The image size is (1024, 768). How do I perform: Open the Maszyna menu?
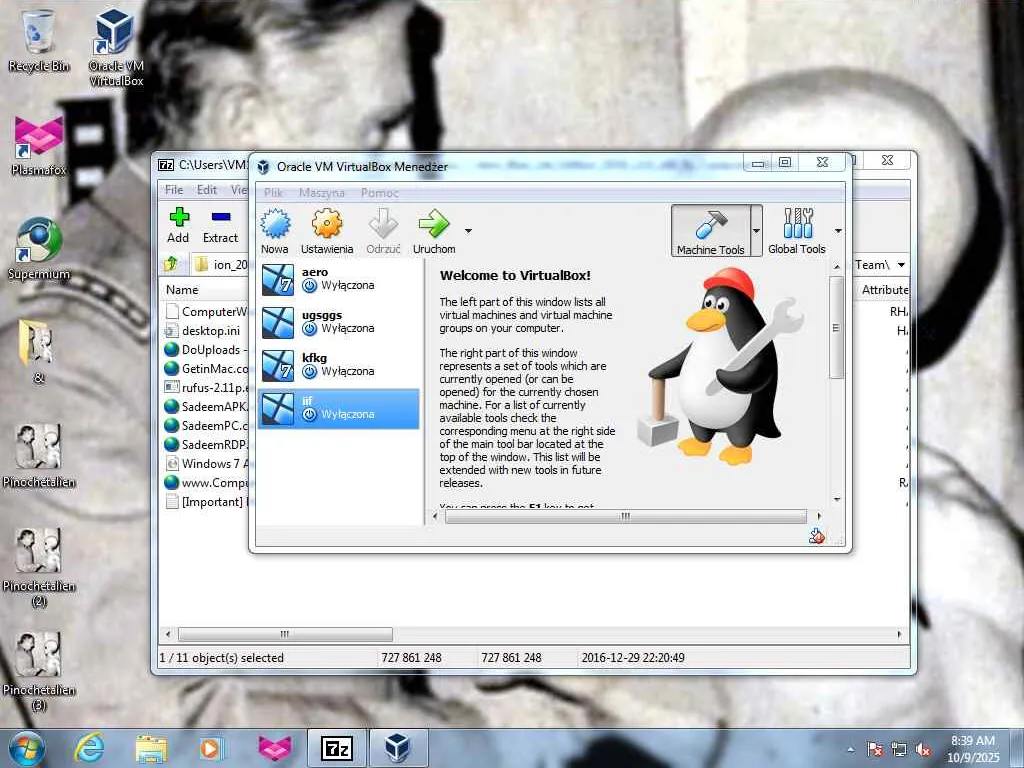[x=321, y=193]
